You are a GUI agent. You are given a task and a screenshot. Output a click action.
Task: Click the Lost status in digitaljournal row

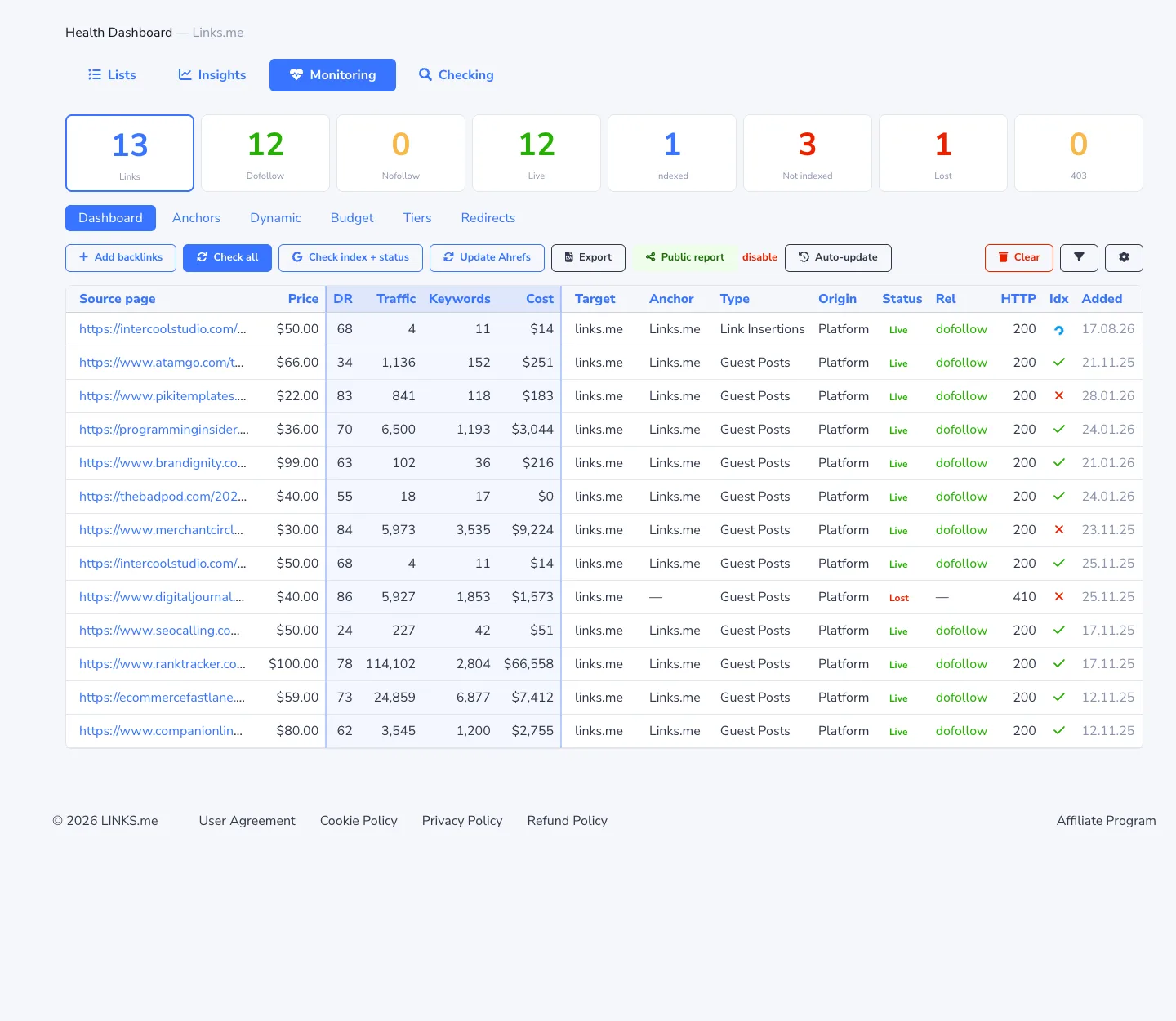click(899, 598)
